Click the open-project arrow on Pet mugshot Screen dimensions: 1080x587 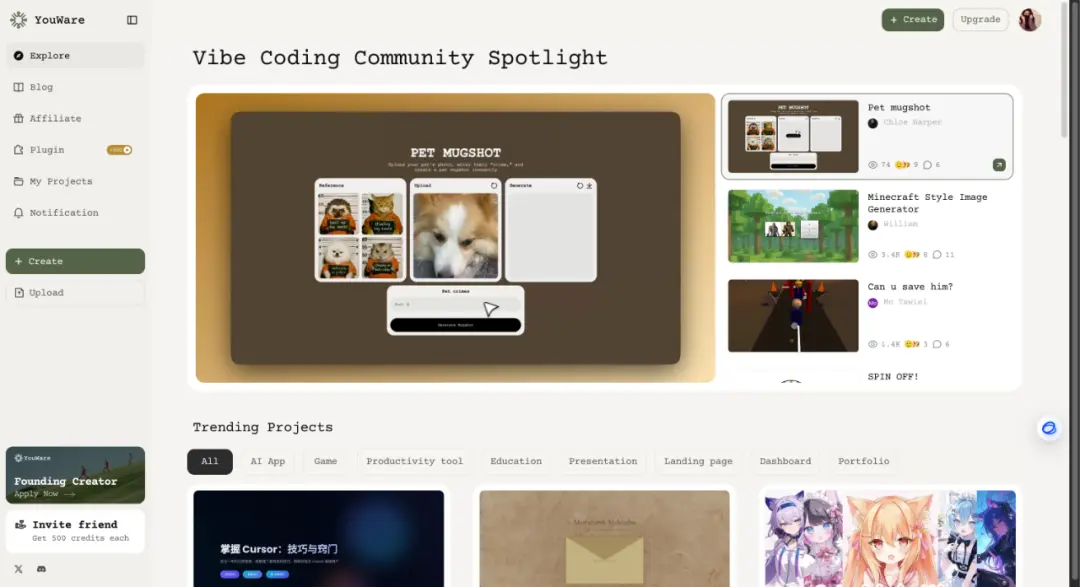click(999, 165)
